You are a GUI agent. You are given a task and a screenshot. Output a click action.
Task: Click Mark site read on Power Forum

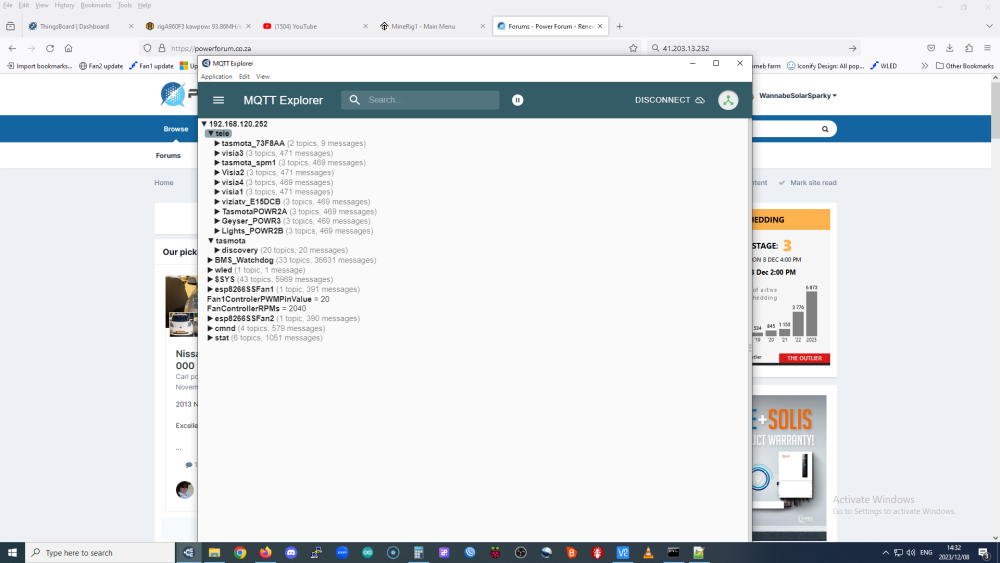pos(807,182)
